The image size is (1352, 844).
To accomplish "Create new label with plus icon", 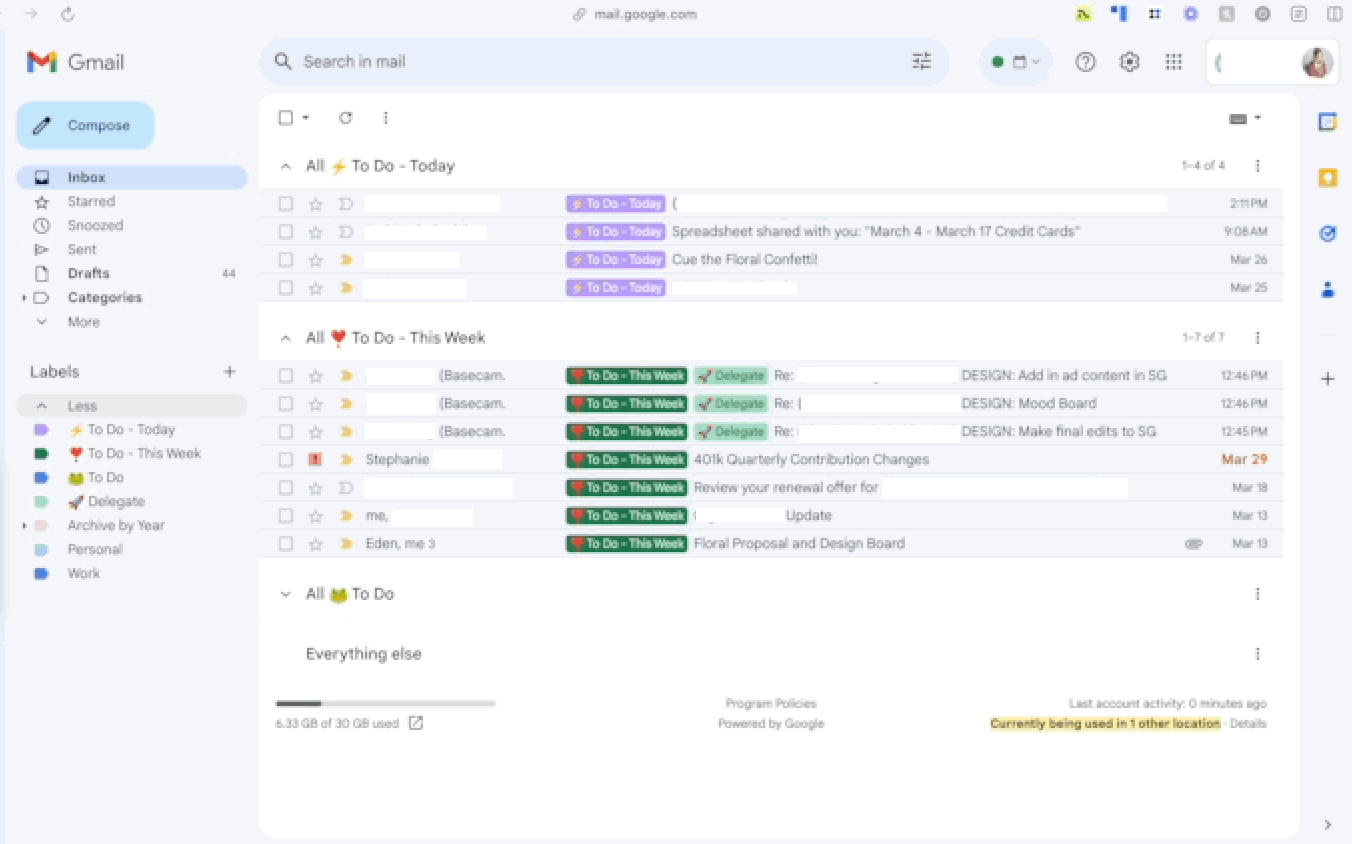I will click(x=229, y=372).
